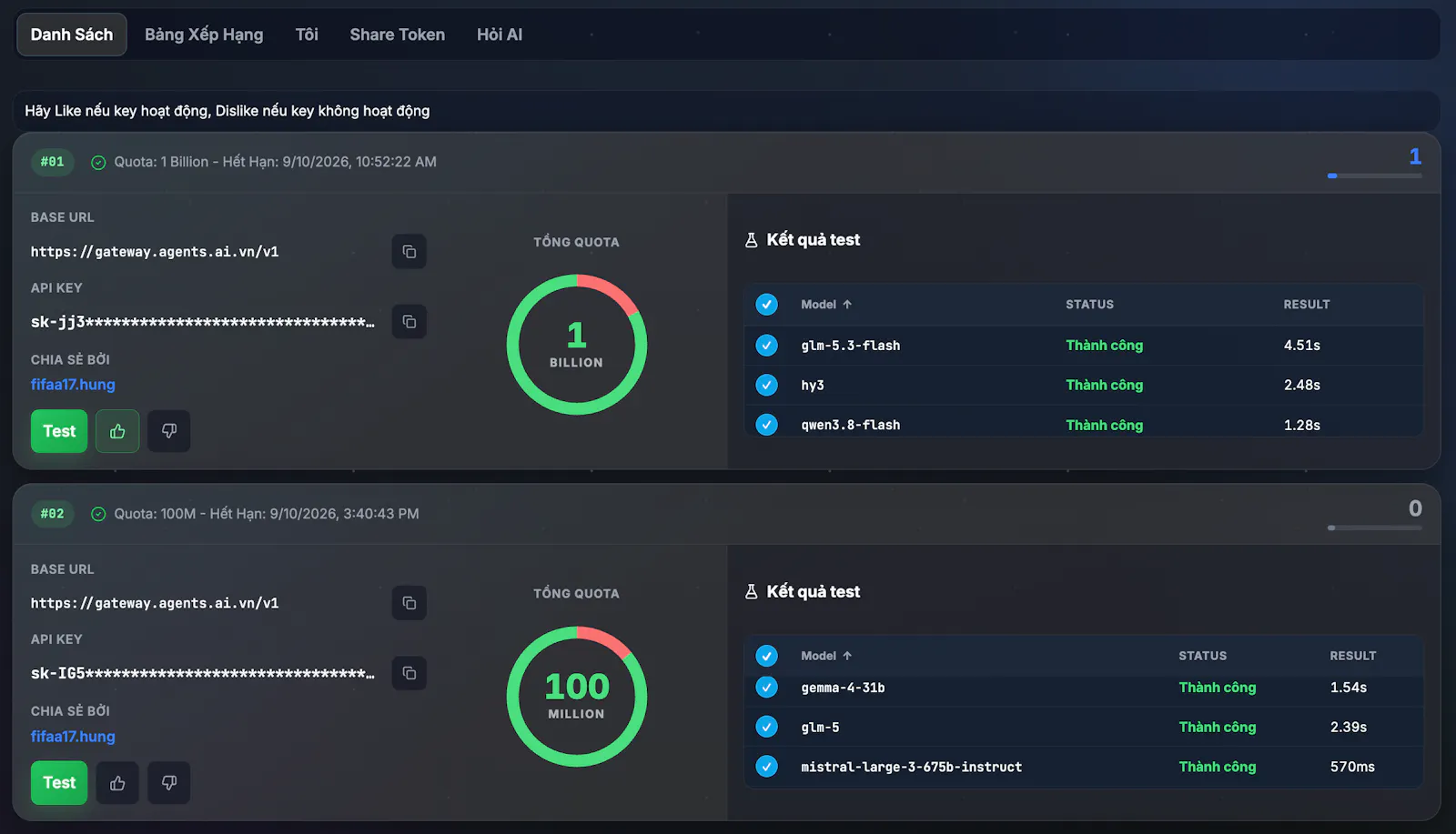The width and height of the screenshot is (1456, 834).
Task: Switch to the Danh Sách tab
Action: click(x=72, y=35)
